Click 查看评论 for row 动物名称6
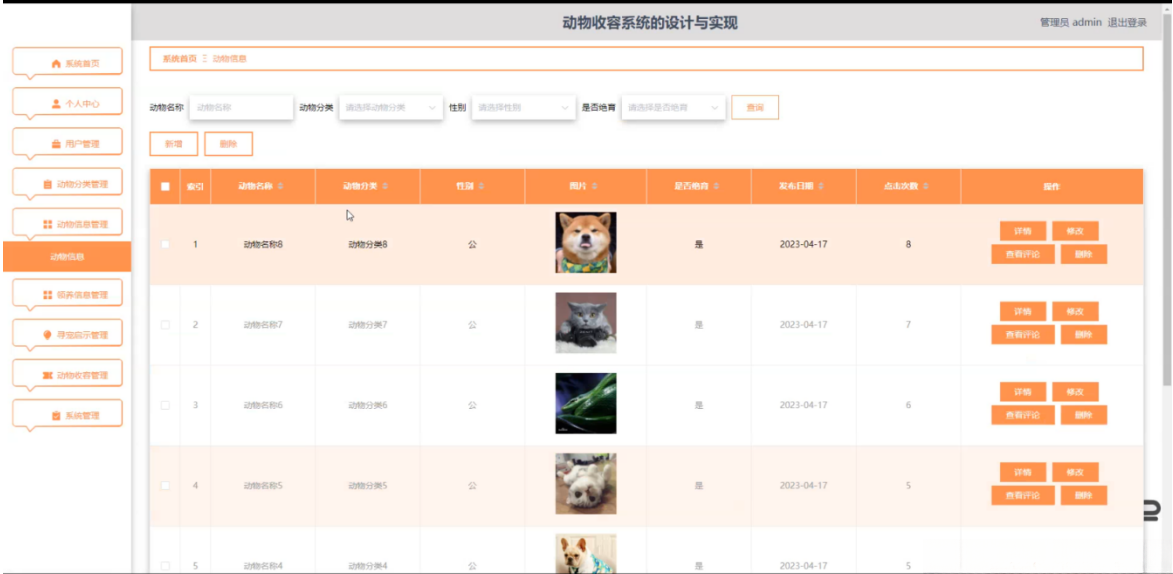This screenshot has width=1173, height=574. tap(1023, 415)
